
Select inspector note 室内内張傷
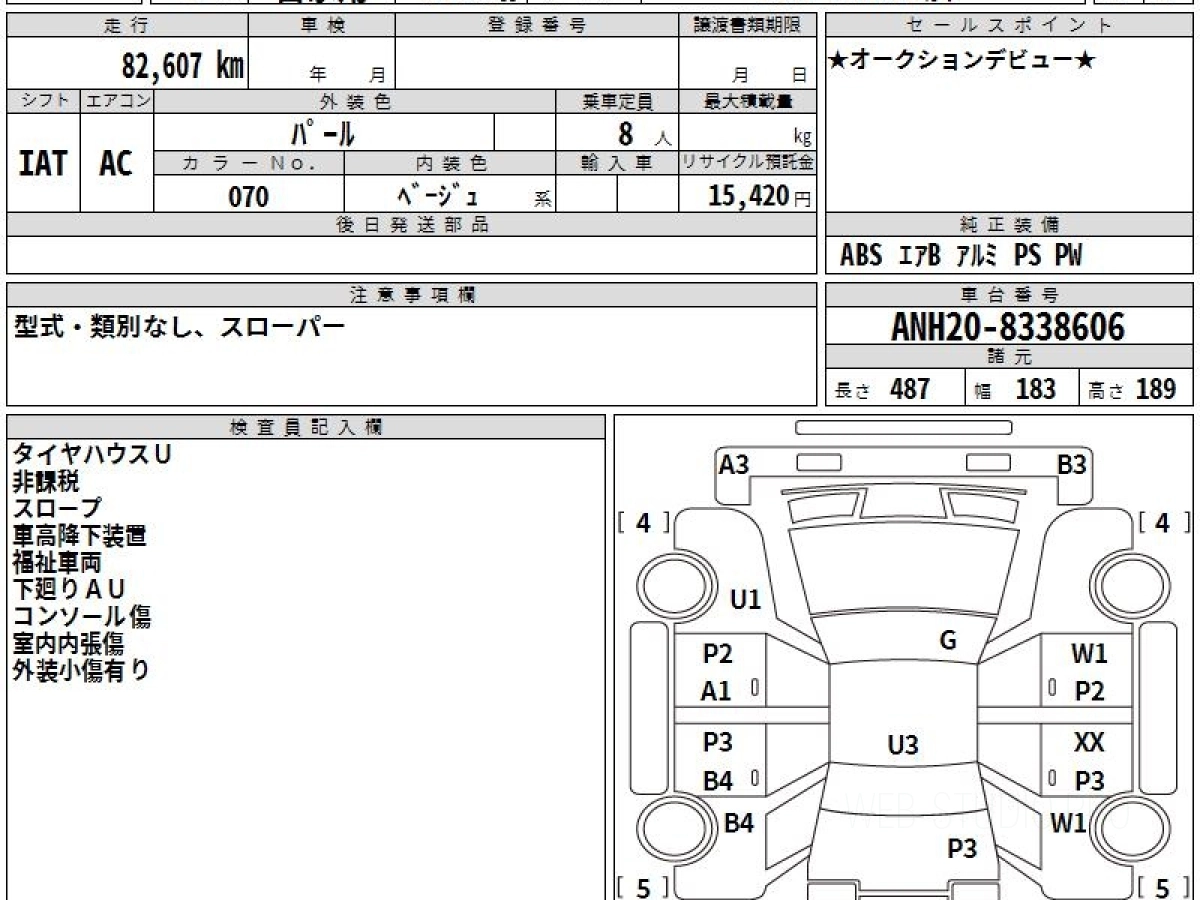coord(68,643)
